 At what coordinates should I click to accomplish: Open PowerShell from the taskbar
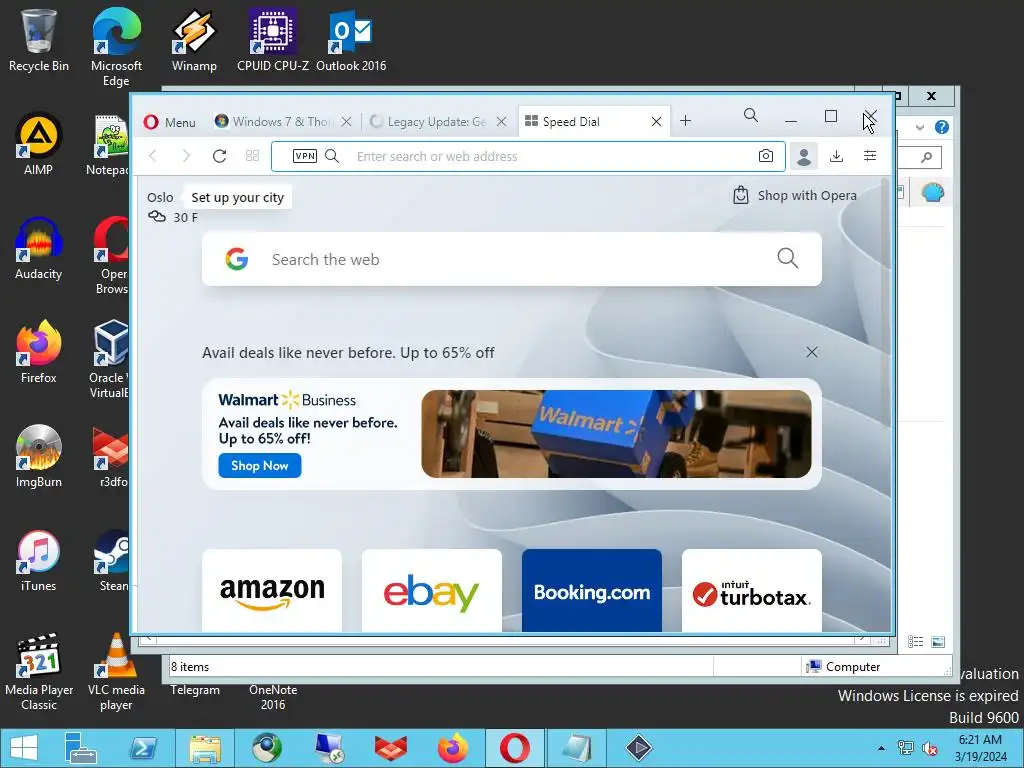pos(143,748)
